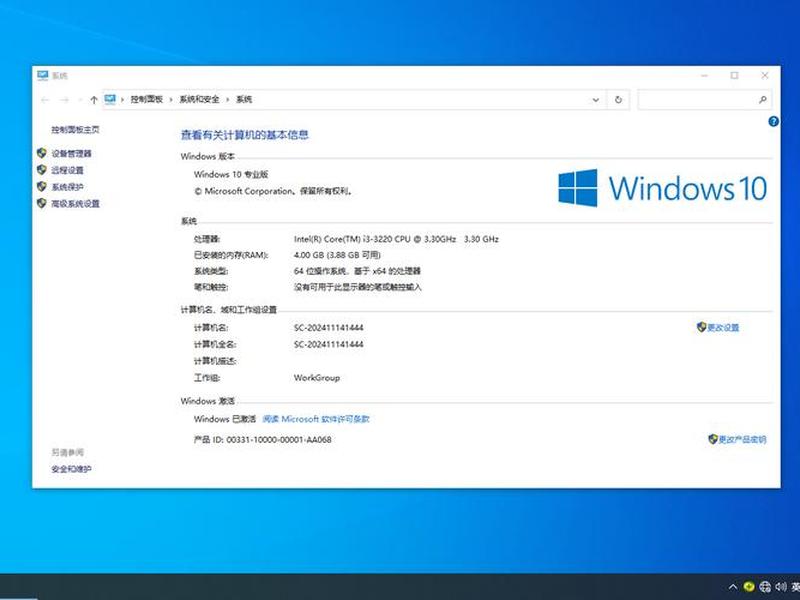Click the Refresh button in address bar
Viewport: 800px width, 600px height.
(x=618, y=100)
